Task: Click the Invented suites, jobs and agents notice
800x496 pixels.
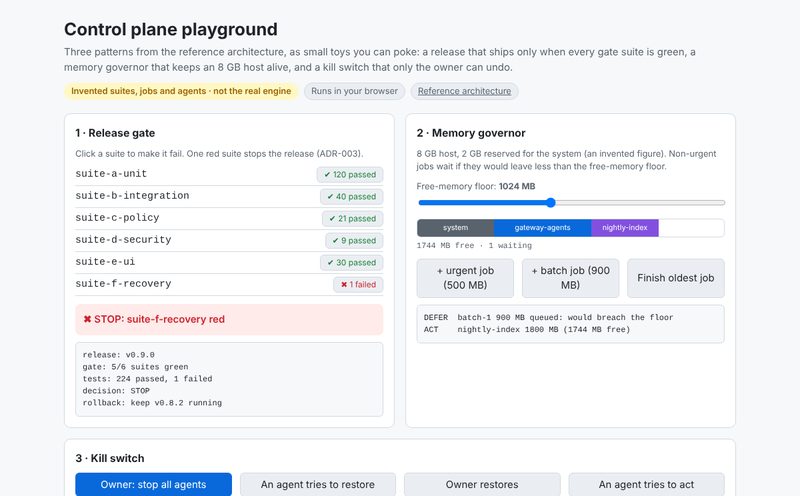Action: tap(181, 91)
